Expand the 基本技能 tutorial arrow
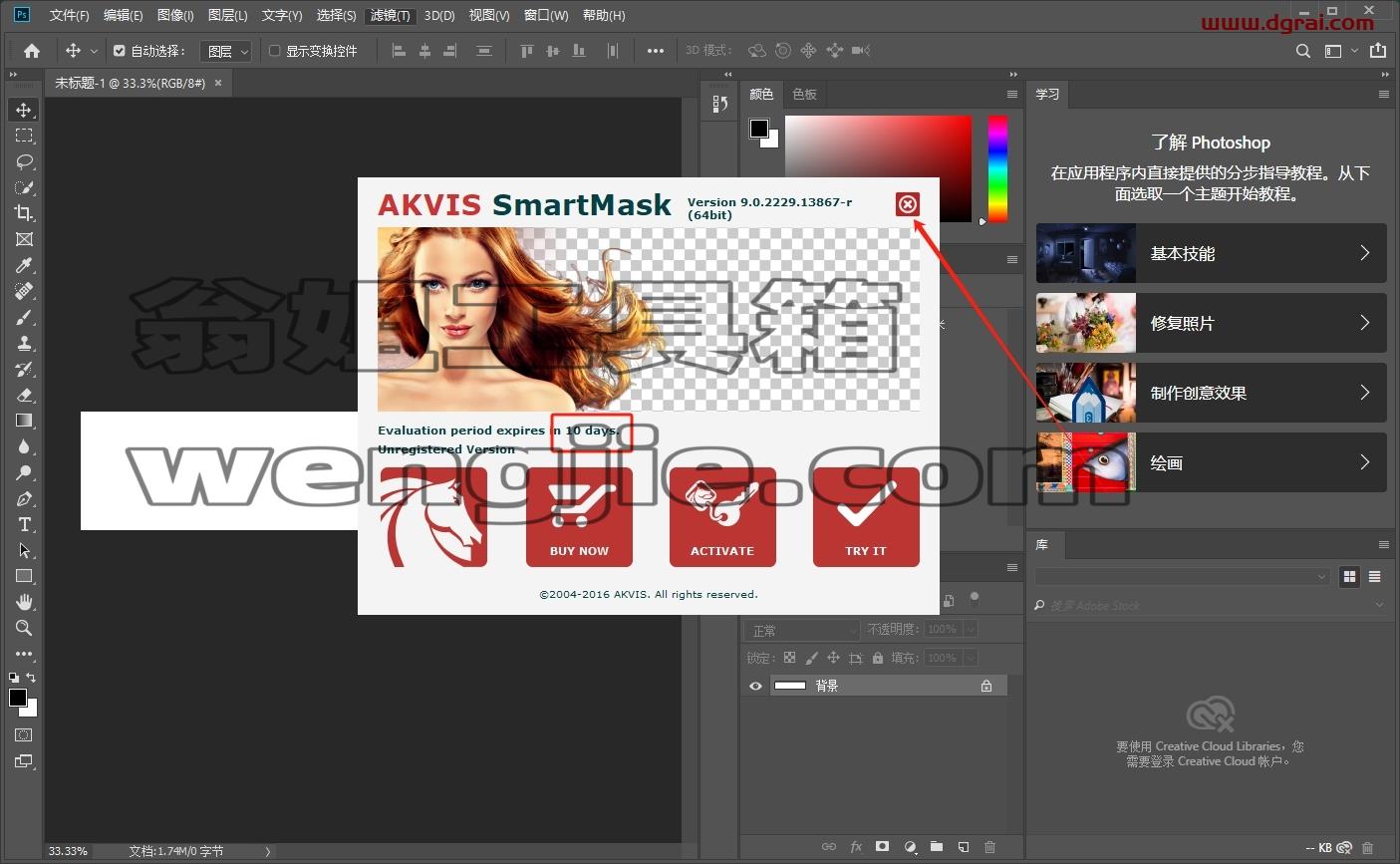Viewport: 1400px width, 864px height. coord(1365,253)
